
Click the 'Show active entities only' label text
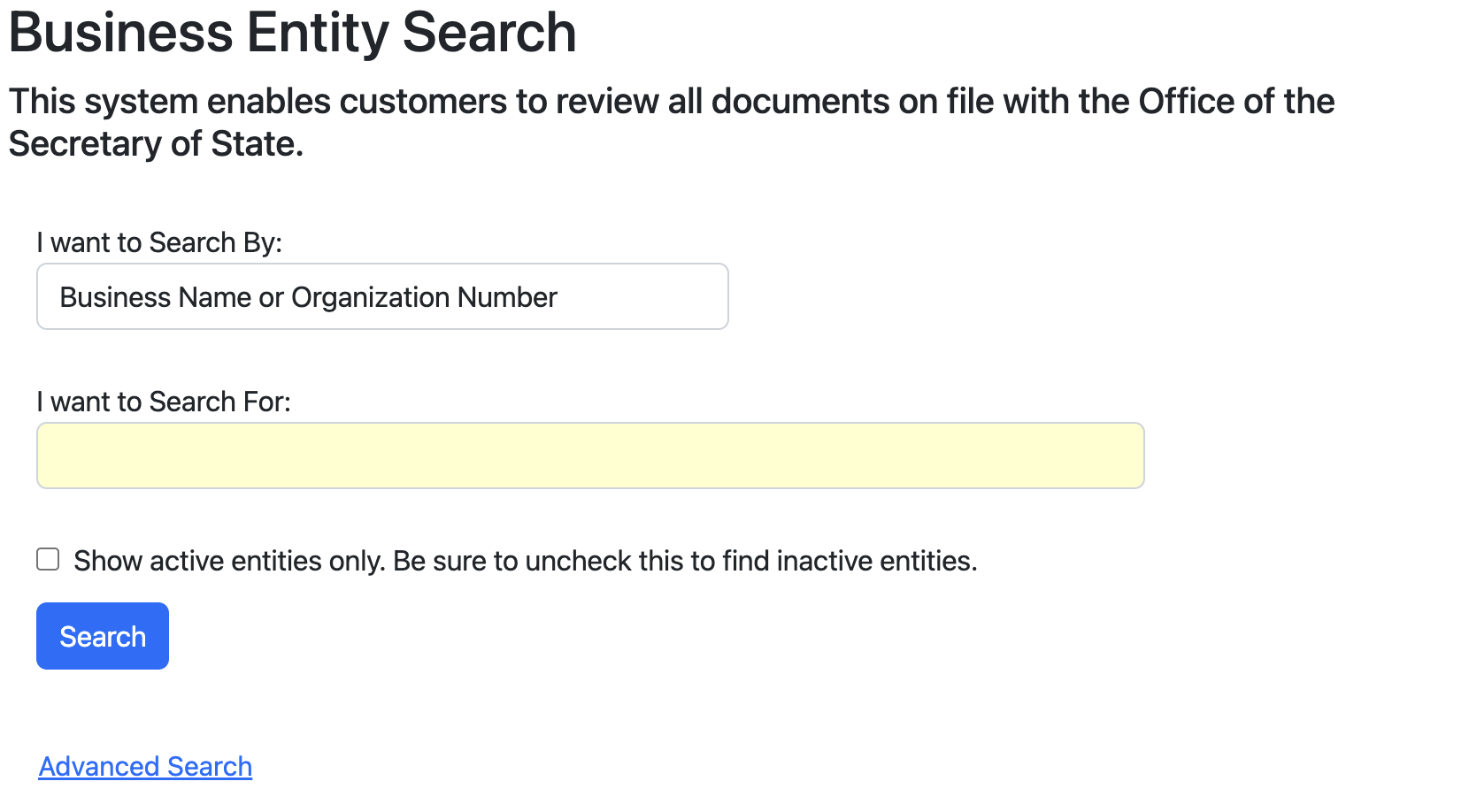coord(228,561)
